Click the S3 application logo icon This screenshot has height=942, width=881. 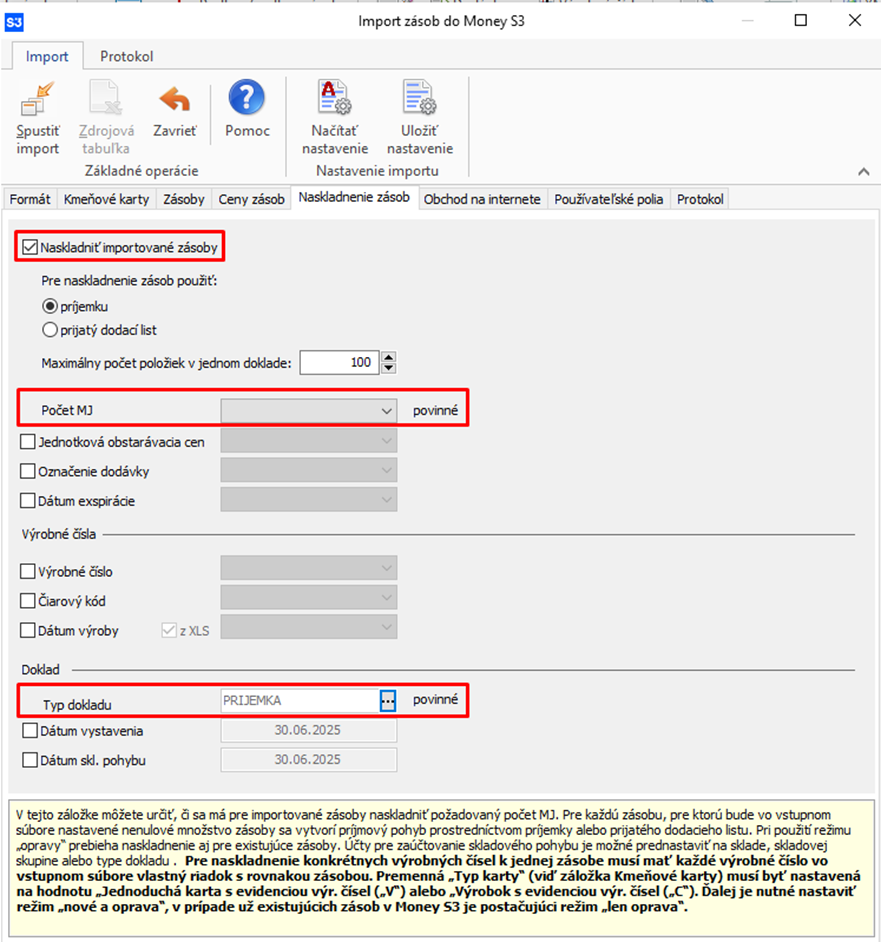[14, 23]
